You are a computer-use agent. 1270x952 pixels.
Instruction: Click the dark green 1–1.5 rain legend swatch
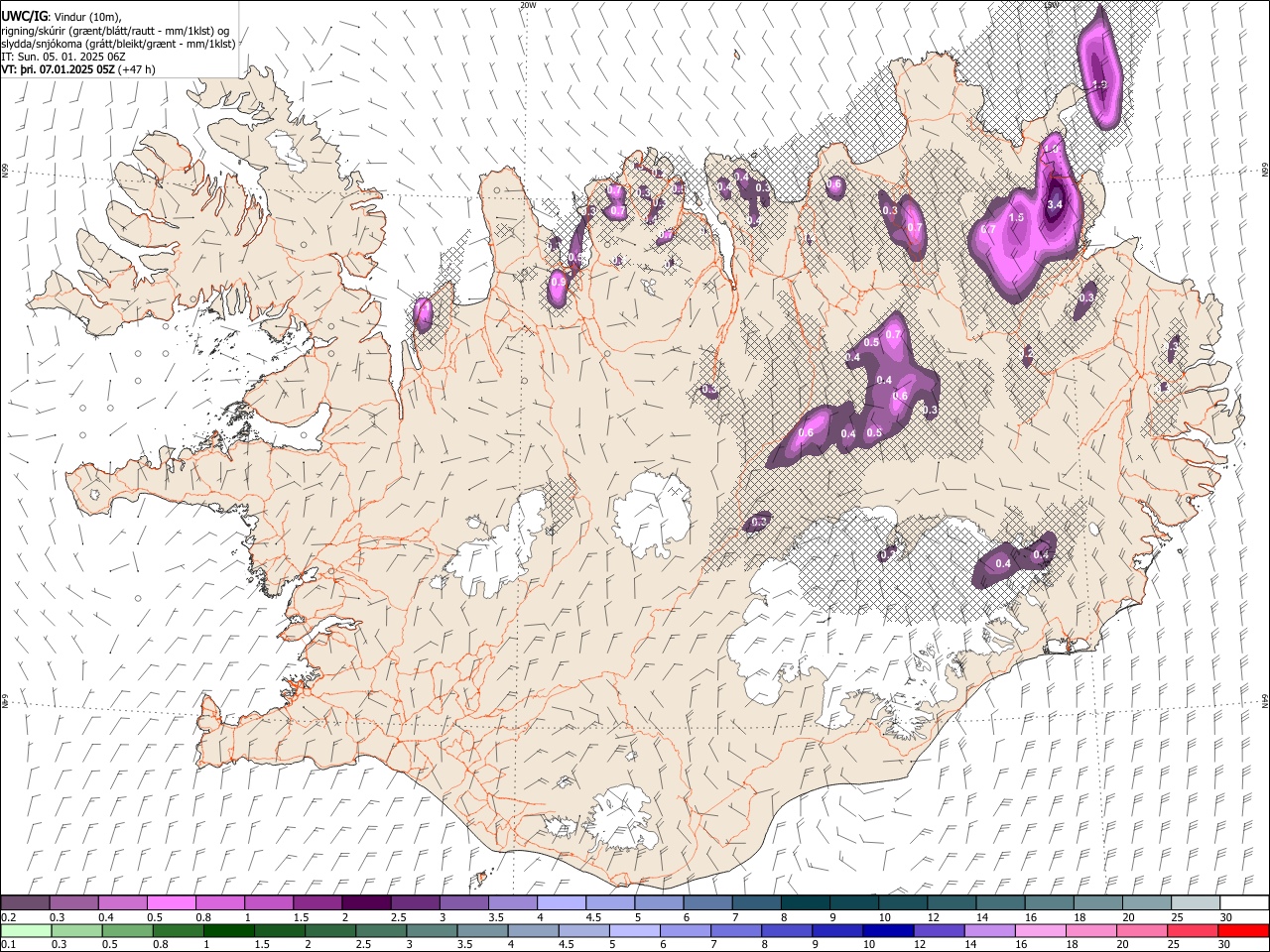pos(229,930)
